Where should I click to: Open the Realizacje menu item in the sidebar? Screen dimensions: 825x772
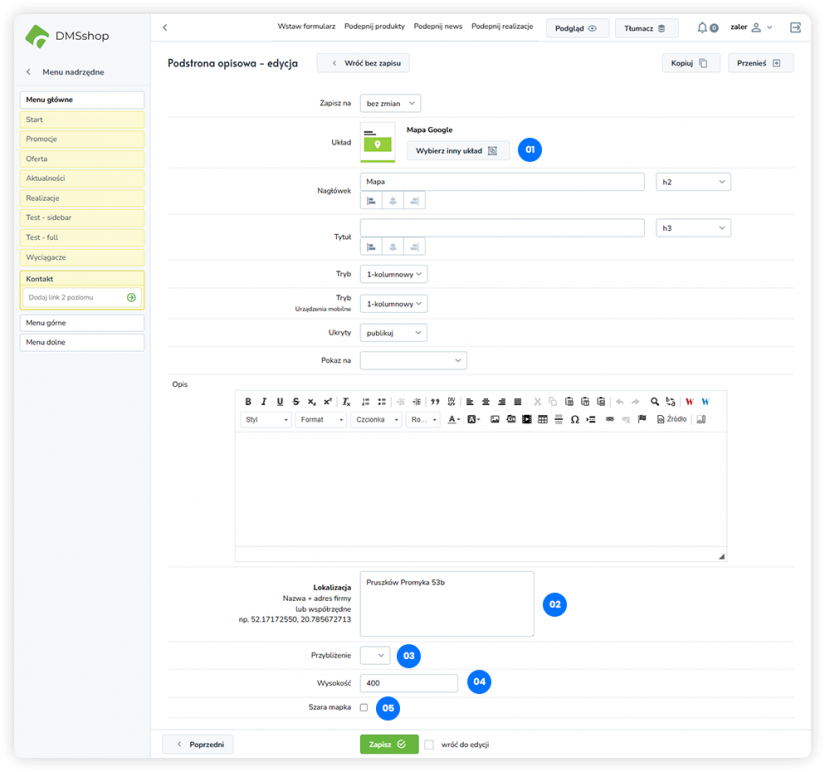[x=82, y=198]
